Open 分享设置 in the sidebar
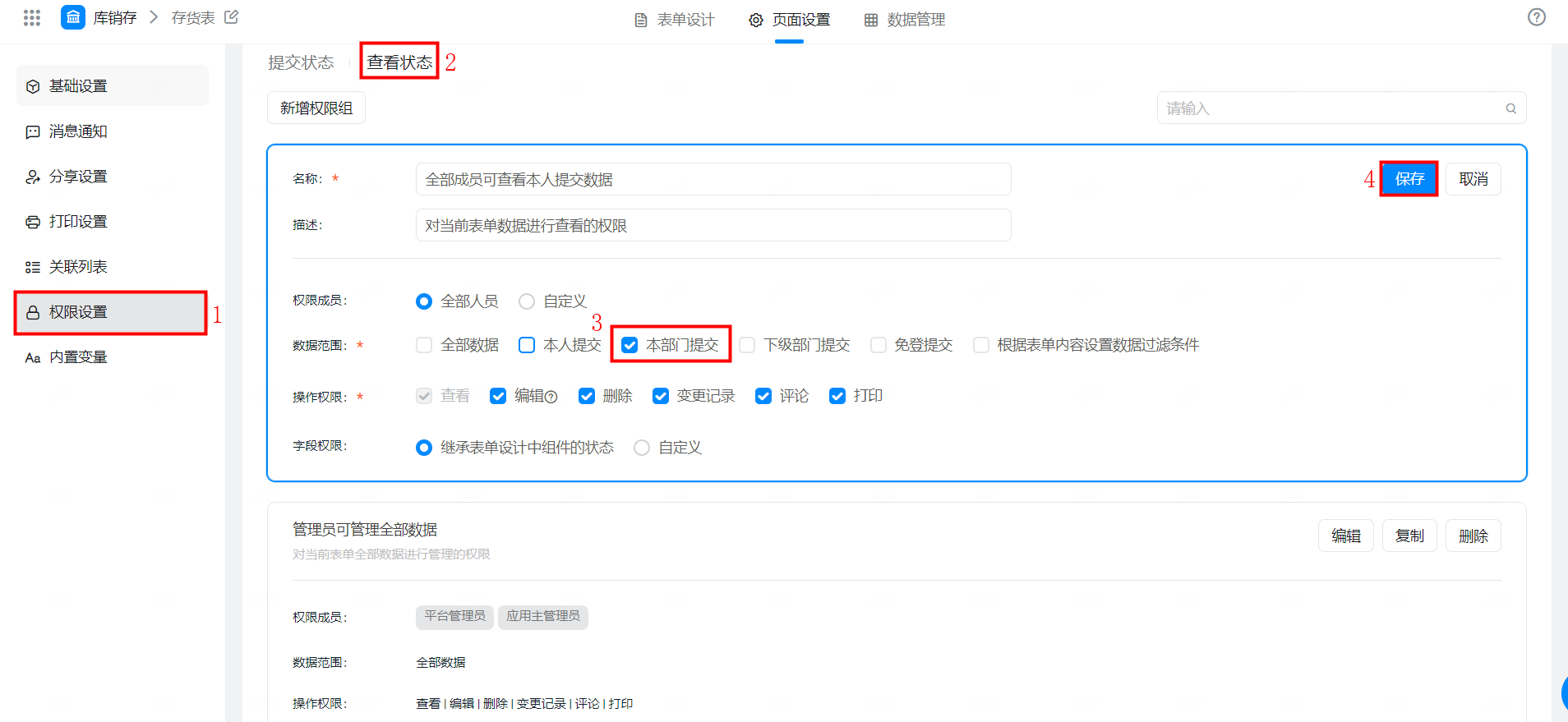Image resolution: width=1568 pixels, height=722 pixels. click(113, 177)
